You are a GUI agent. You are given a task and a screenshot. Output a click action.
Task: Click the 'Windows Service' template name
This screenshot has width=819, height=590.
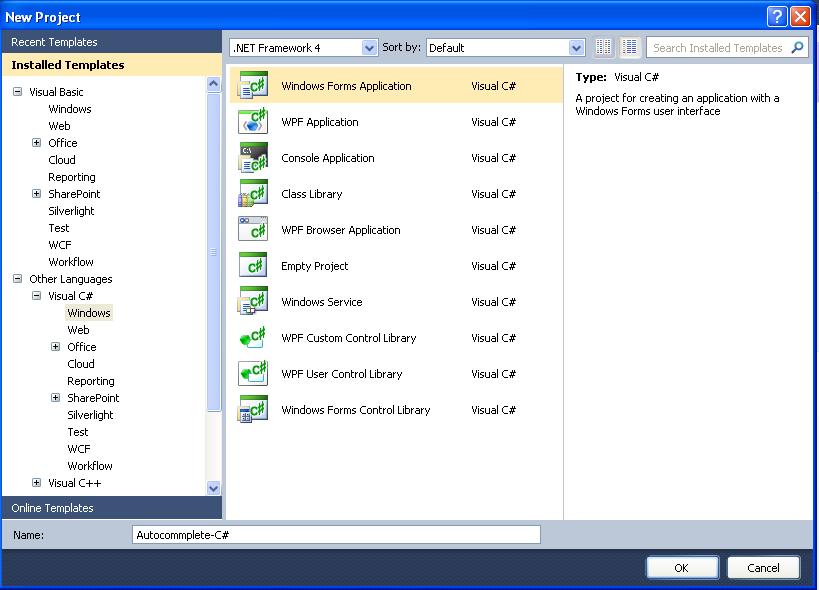click(x=321, y=302)
